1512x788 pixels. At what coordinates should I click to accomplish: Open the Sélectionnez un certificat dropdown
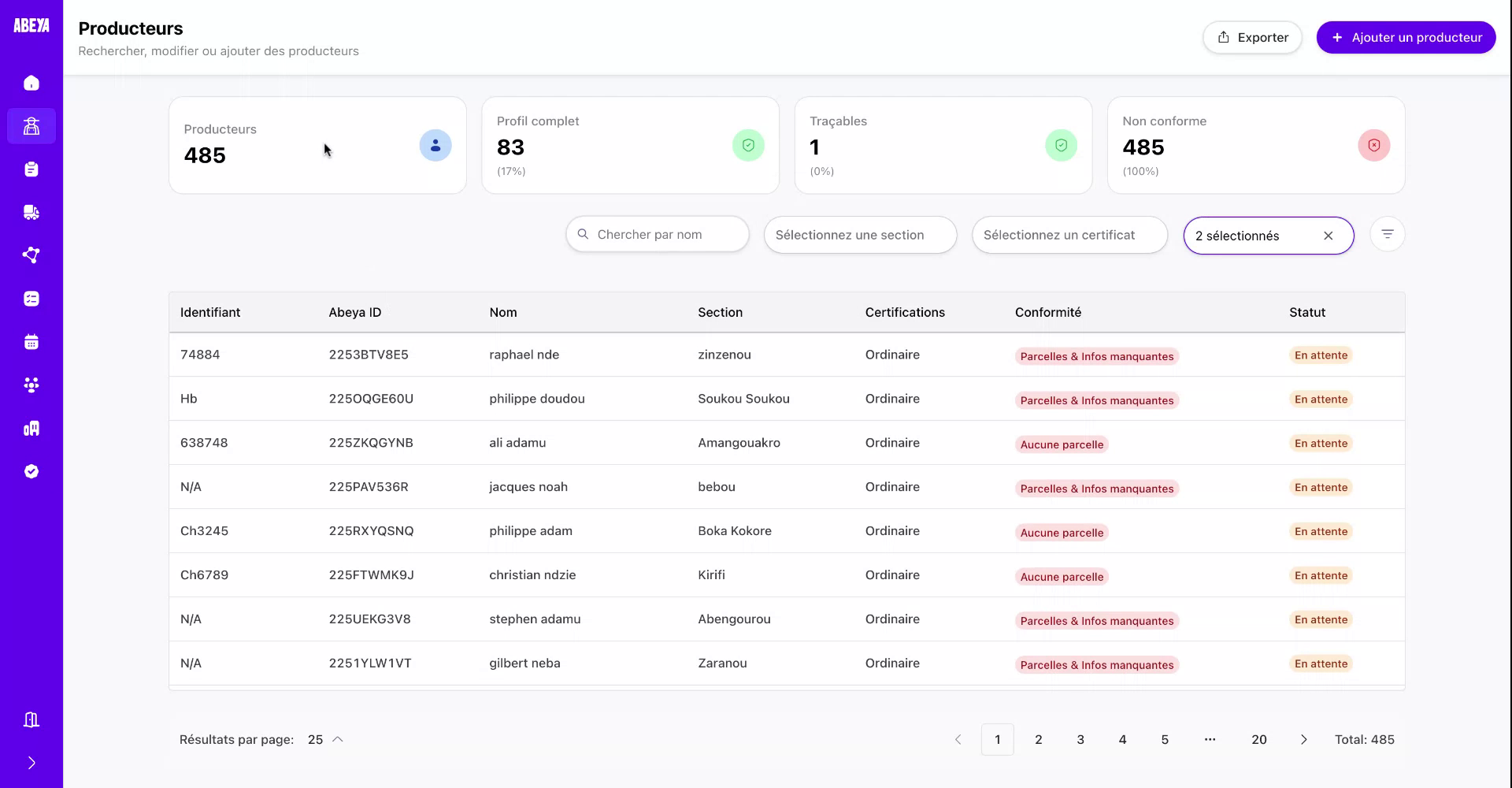pyautogui.click(x=1069, y=234)
